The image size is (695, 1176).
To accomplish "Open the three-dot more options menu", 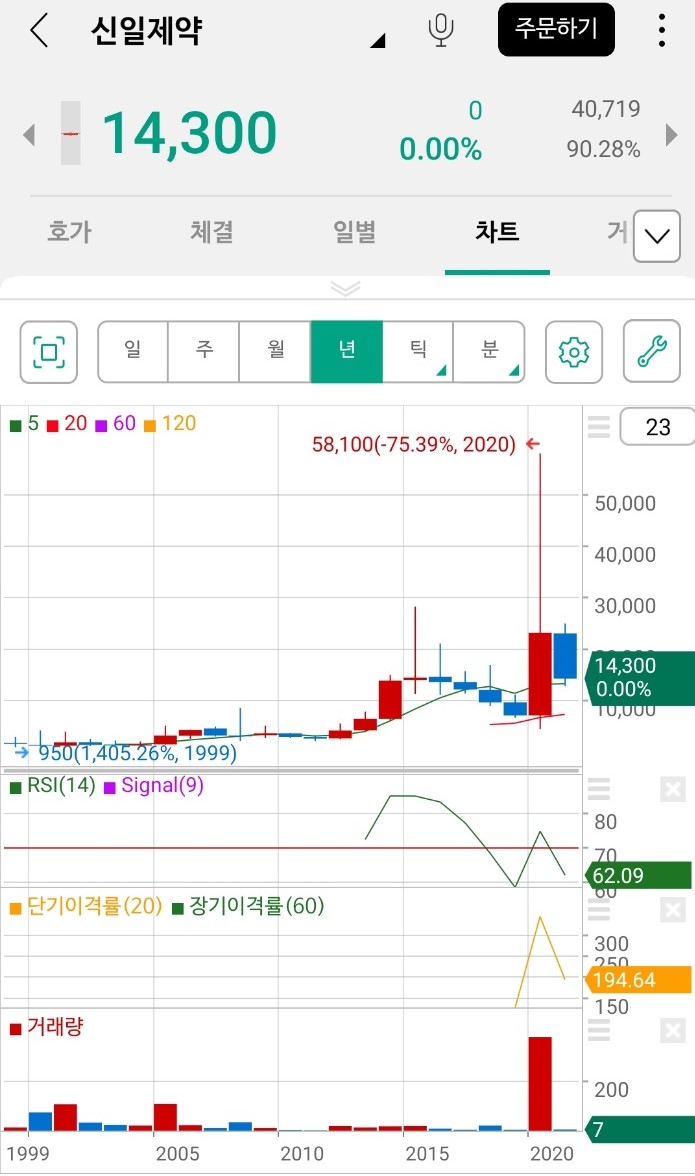I will (x=661, y=30).
